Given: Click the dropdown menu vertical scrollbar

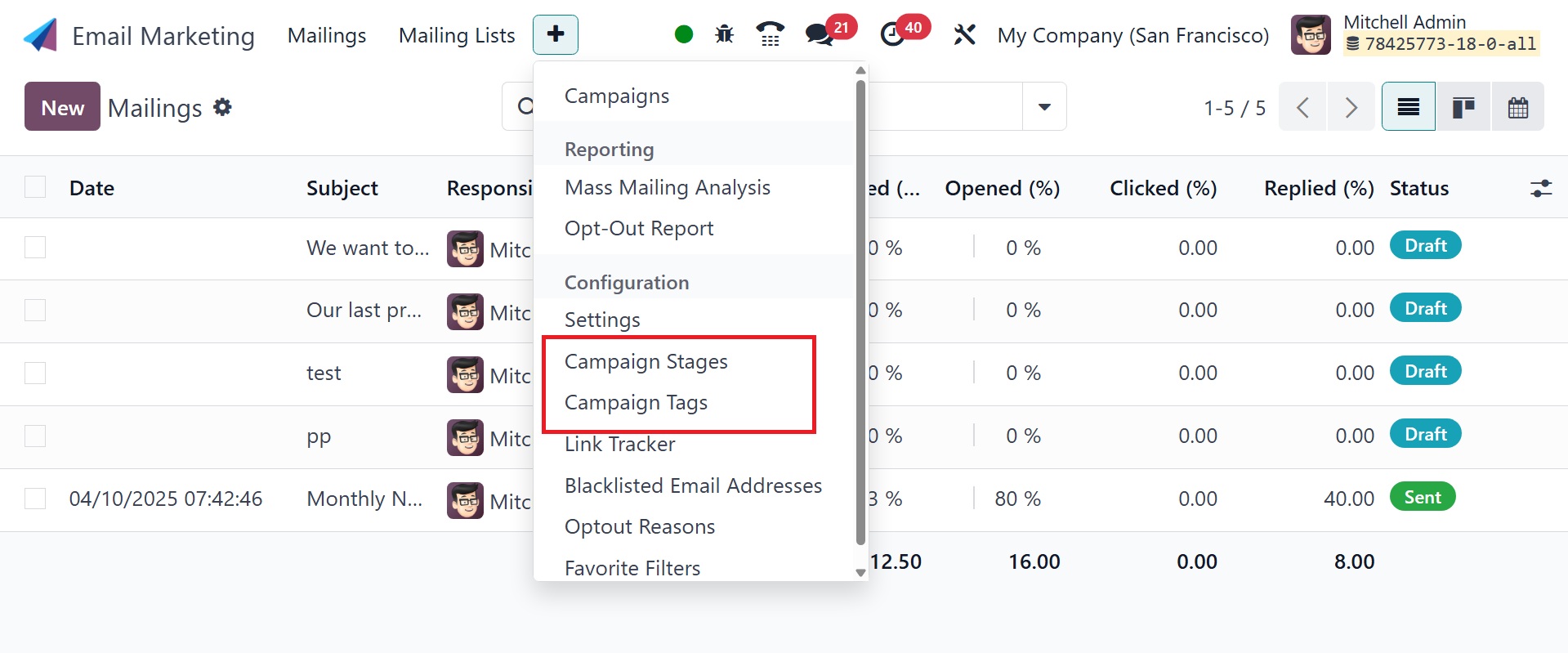Looking at the screenshot, I should click(860, 312).
